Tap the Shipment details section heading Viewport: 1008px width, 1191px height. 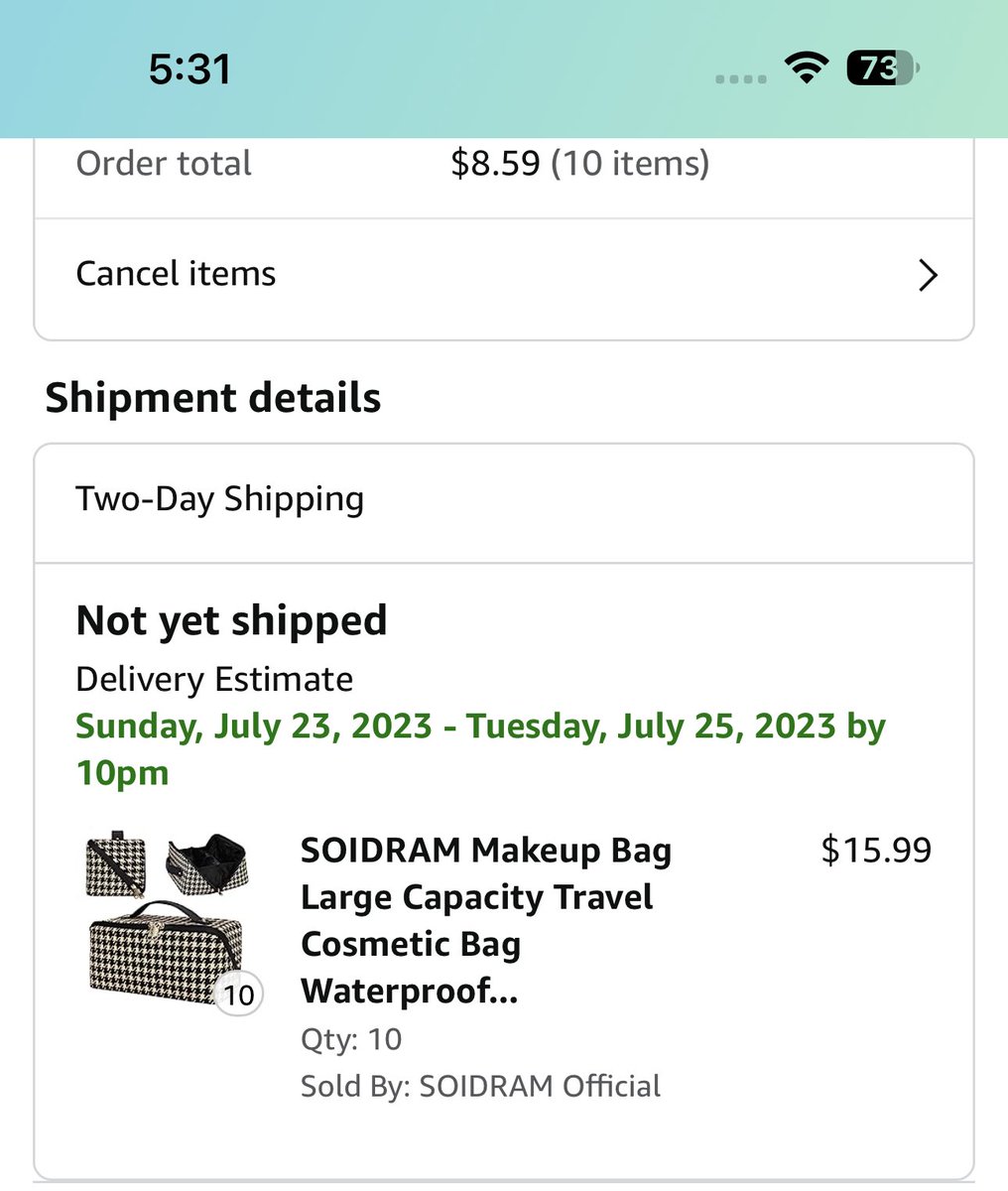[x=213, y=399]
